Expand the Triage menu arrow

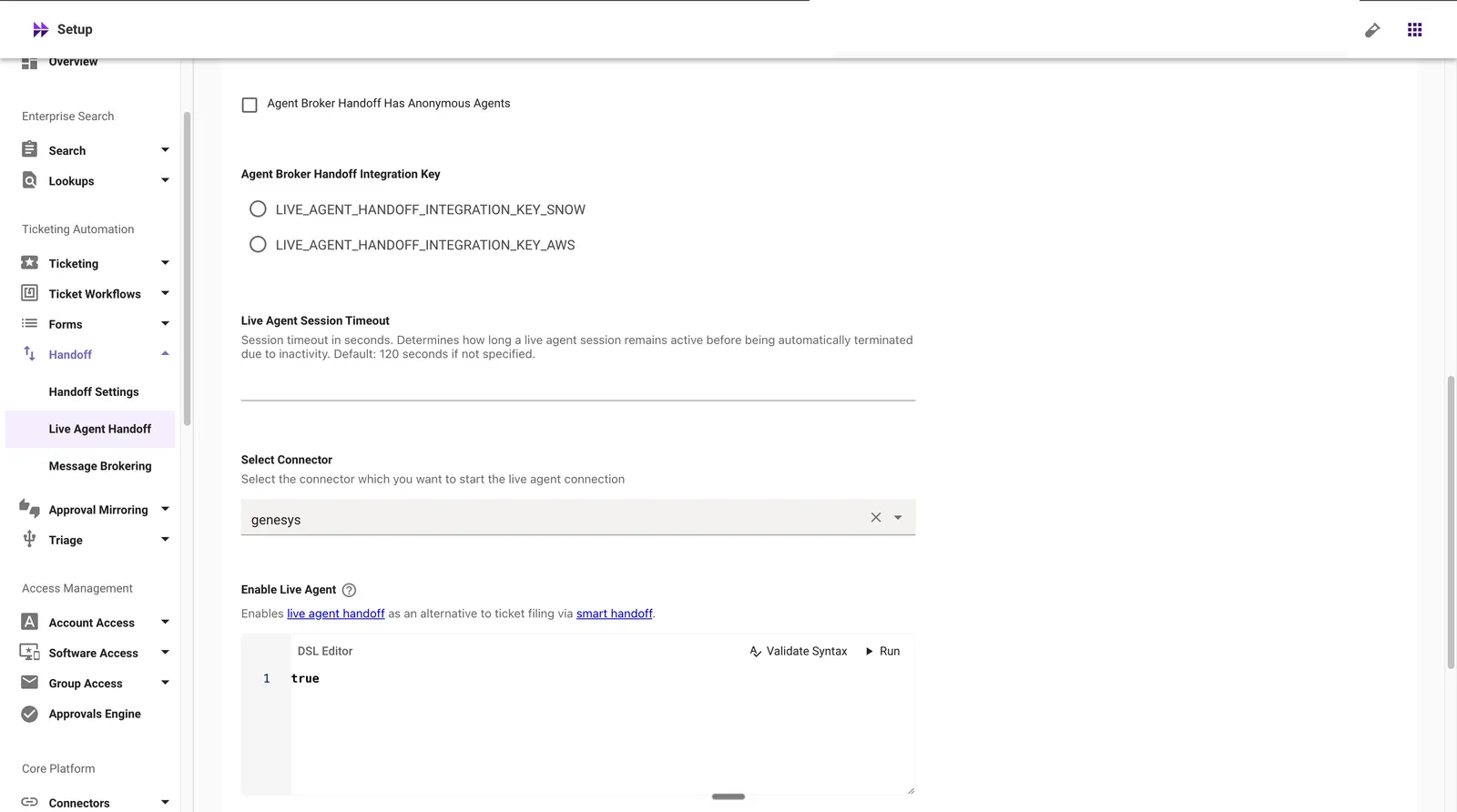coord(165,539)
